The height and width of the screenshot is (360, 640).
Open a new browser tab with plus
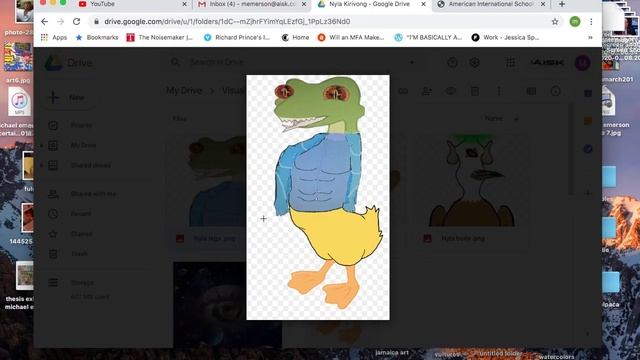(562, 4)
